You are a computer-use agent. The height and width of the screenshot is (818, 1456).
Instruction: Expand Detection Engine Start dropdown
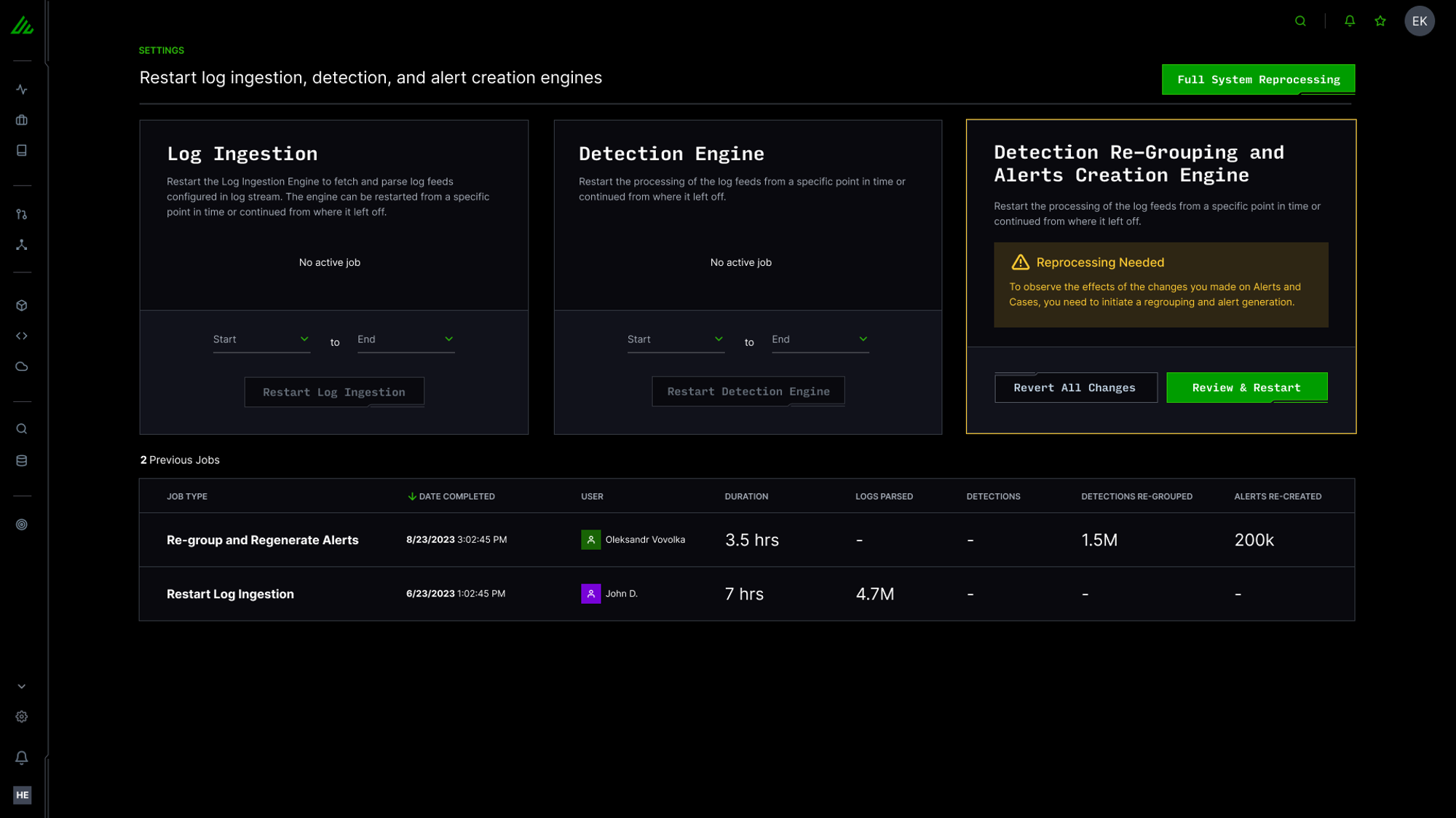[x=676, y=339]
